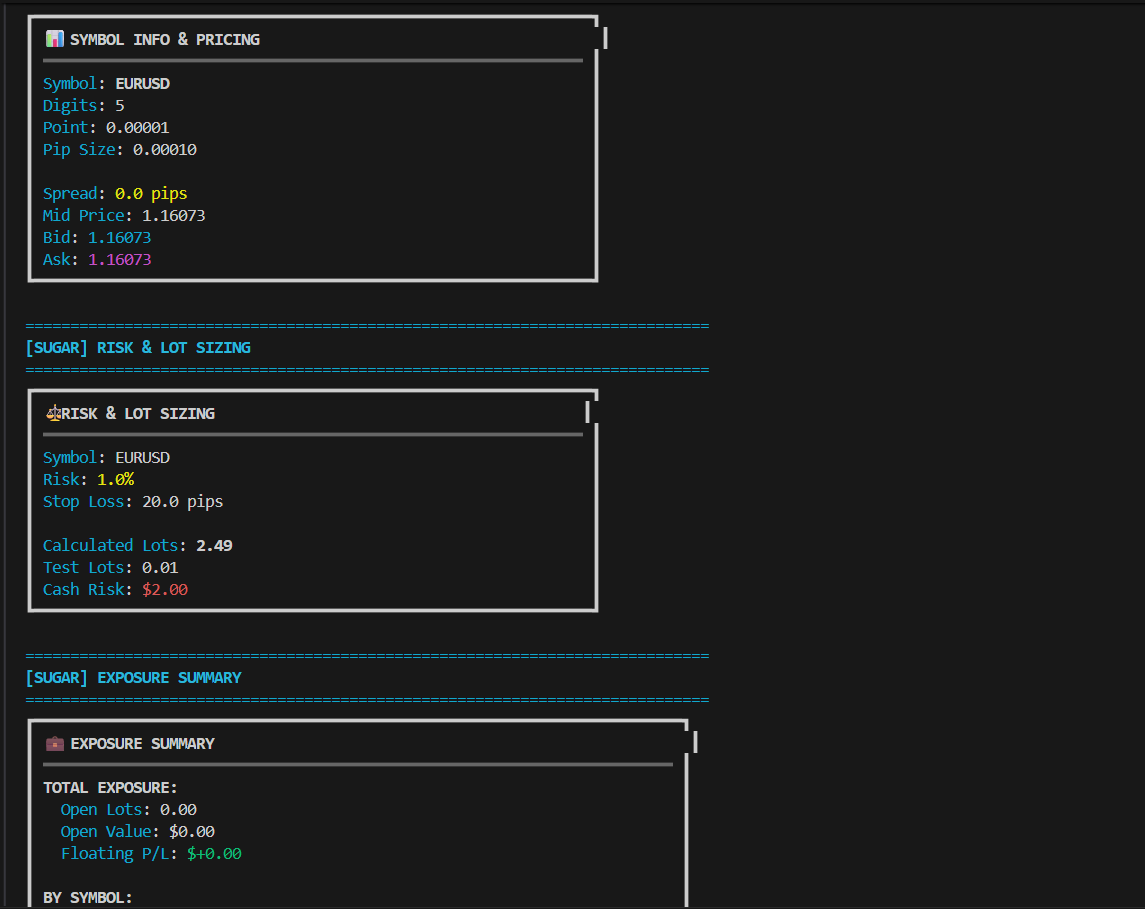Click the magenta Ask price value
This screenshot has width=1145, height=909.
tap(119, 259)
